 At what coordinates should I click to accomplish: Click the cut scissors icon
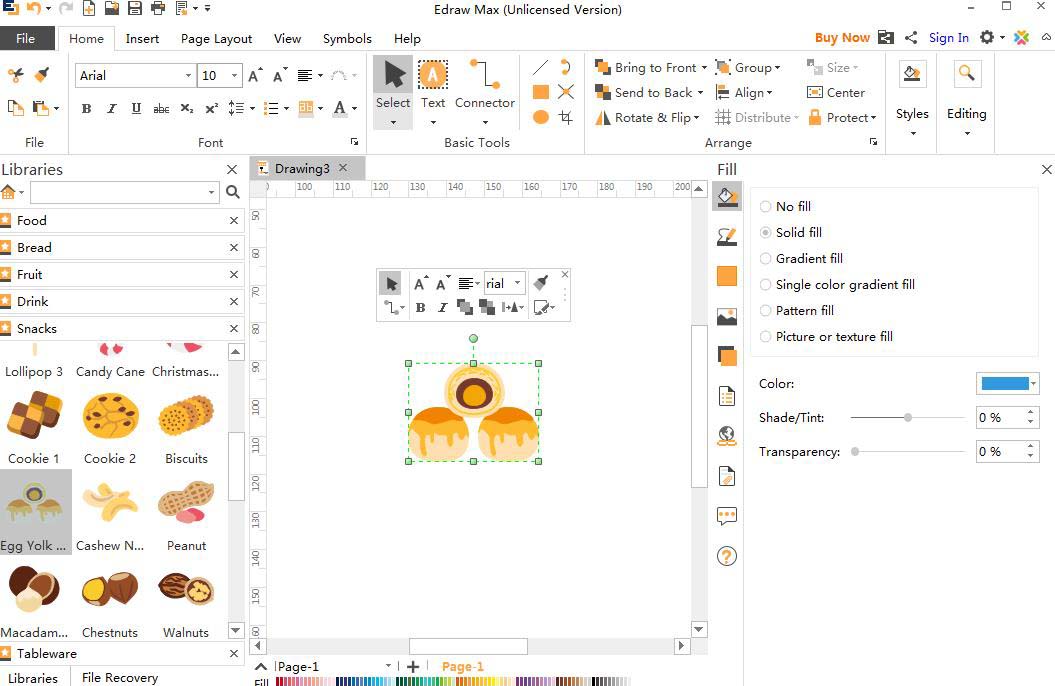tap(15, 75)
